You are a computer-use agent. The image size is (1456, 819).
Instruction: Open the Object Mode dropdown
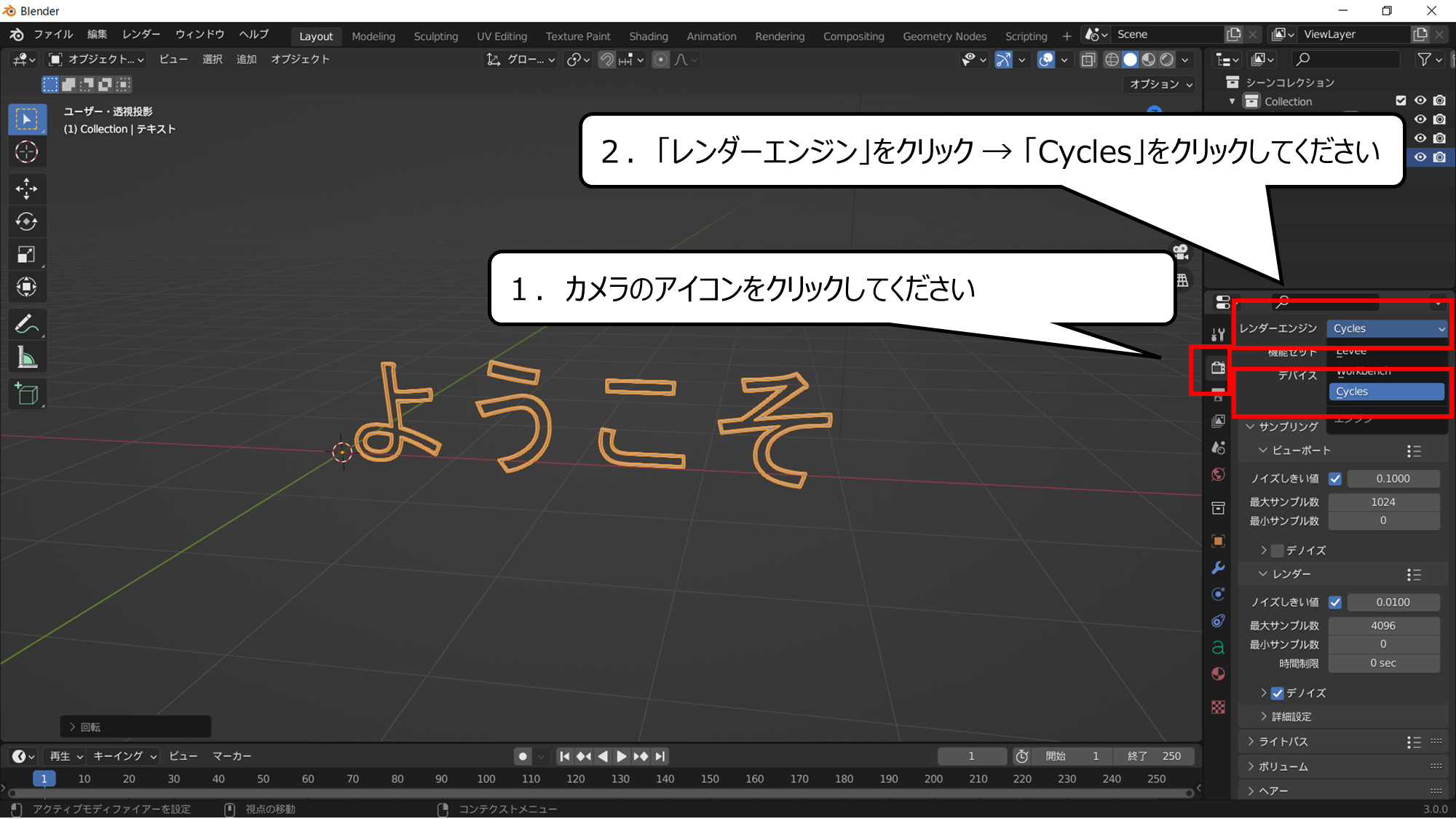(x=96, y=60)
